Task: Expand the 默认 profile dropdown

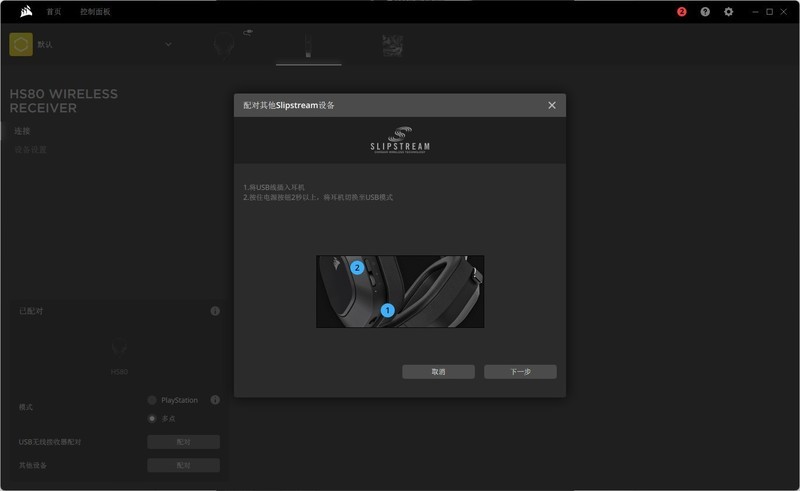Action: coord(168,44)
